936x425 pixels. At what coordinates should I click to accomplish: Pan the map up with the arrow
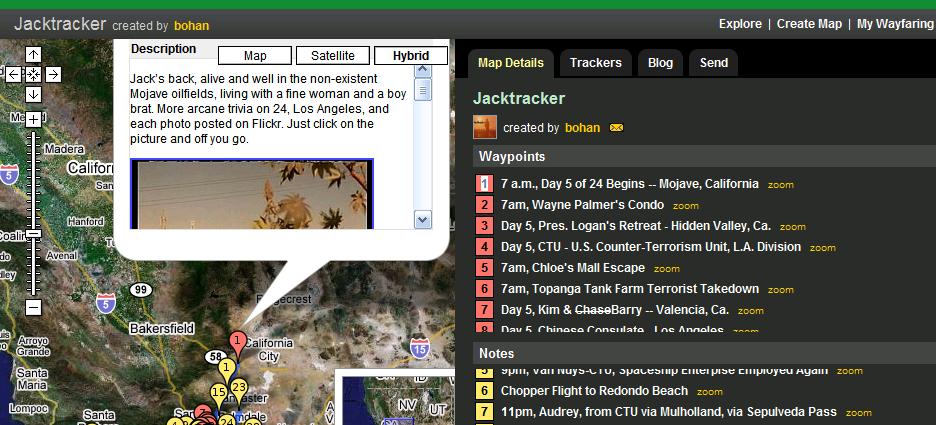33,54
